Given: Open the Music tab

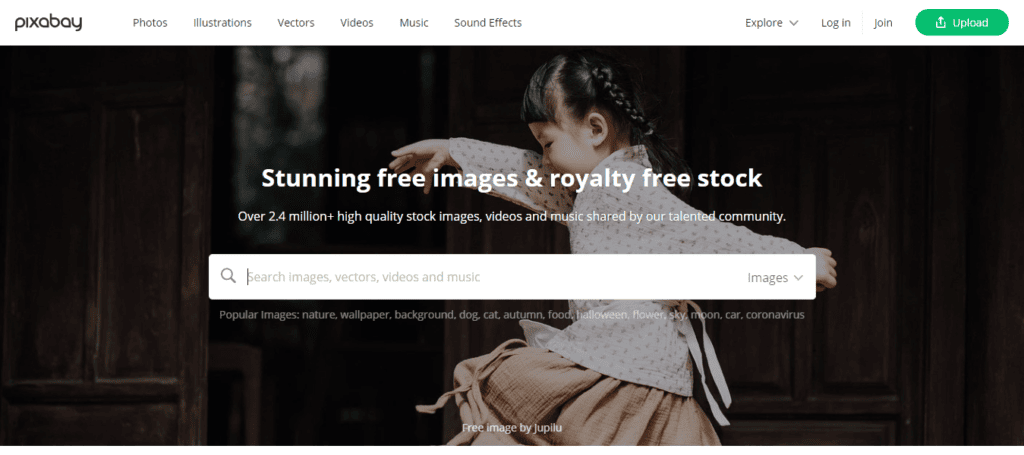Looking at the screenshot, I should point(414,23).
